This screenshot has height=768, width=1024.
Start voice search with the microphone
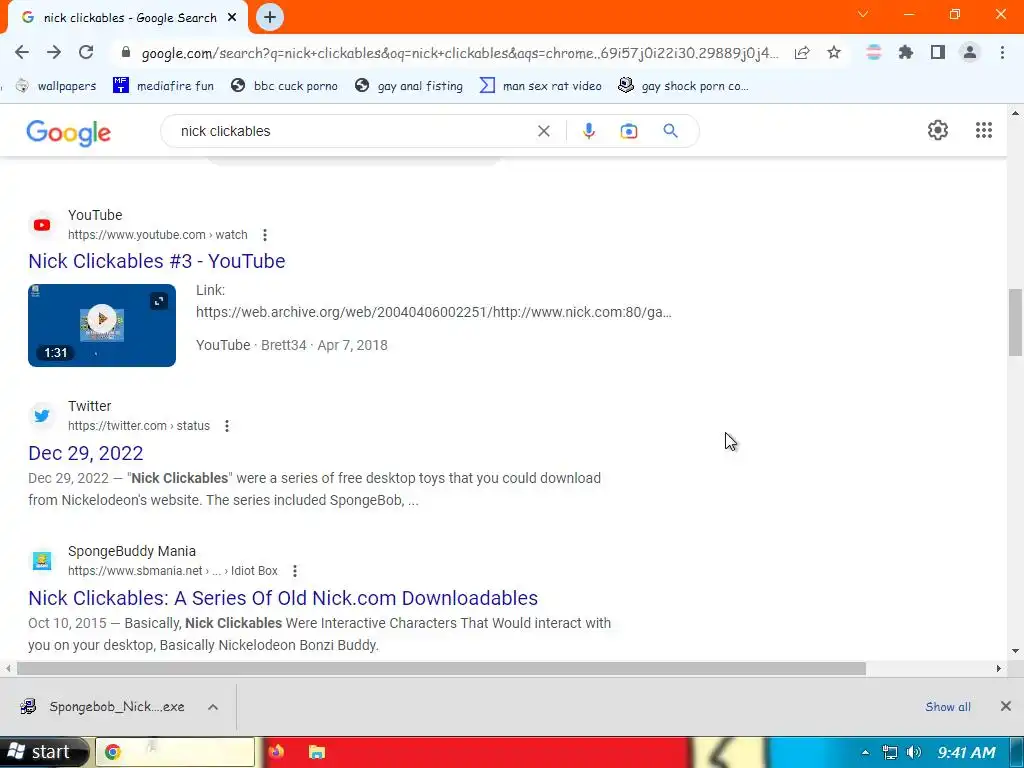588,131
